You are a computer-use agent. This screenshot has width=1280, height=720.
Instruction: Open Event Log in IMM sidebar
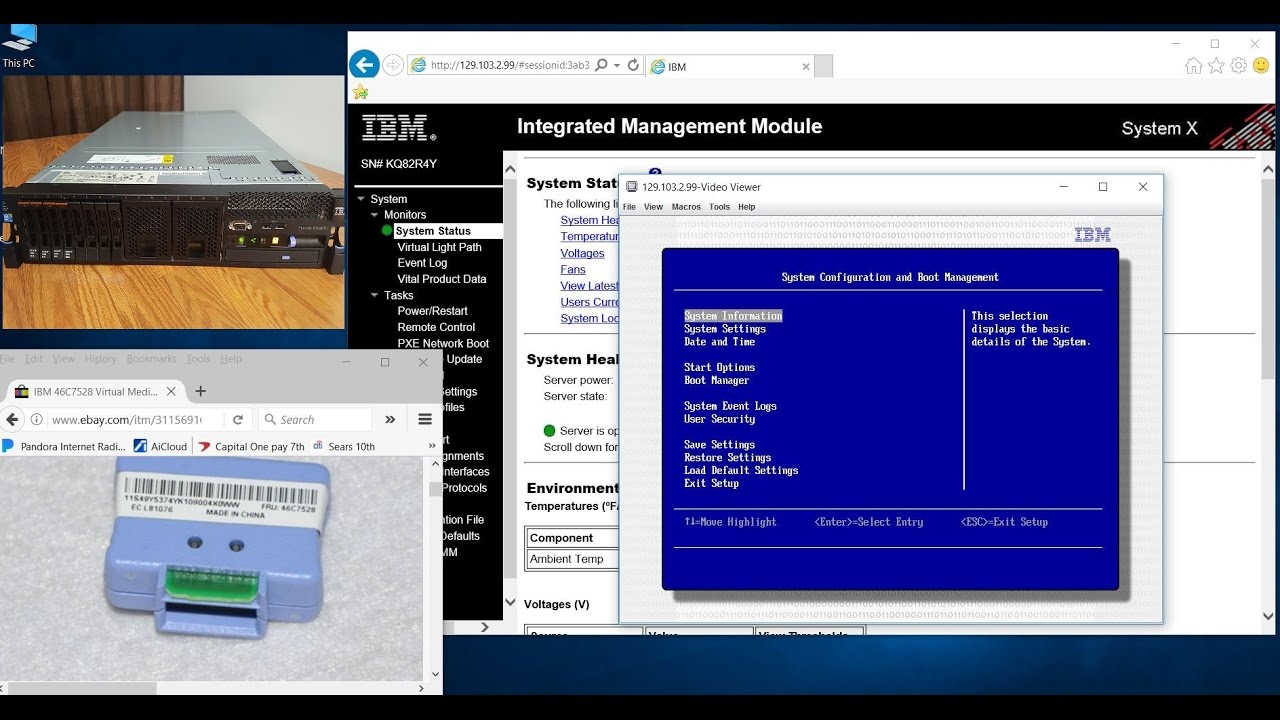point(422,263)
